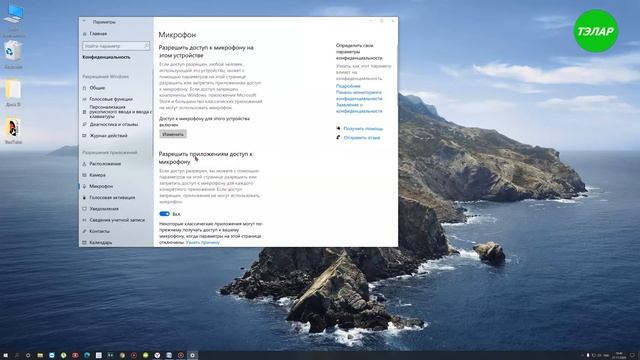Click the Разрешения Windows group label

pos(105,76)
